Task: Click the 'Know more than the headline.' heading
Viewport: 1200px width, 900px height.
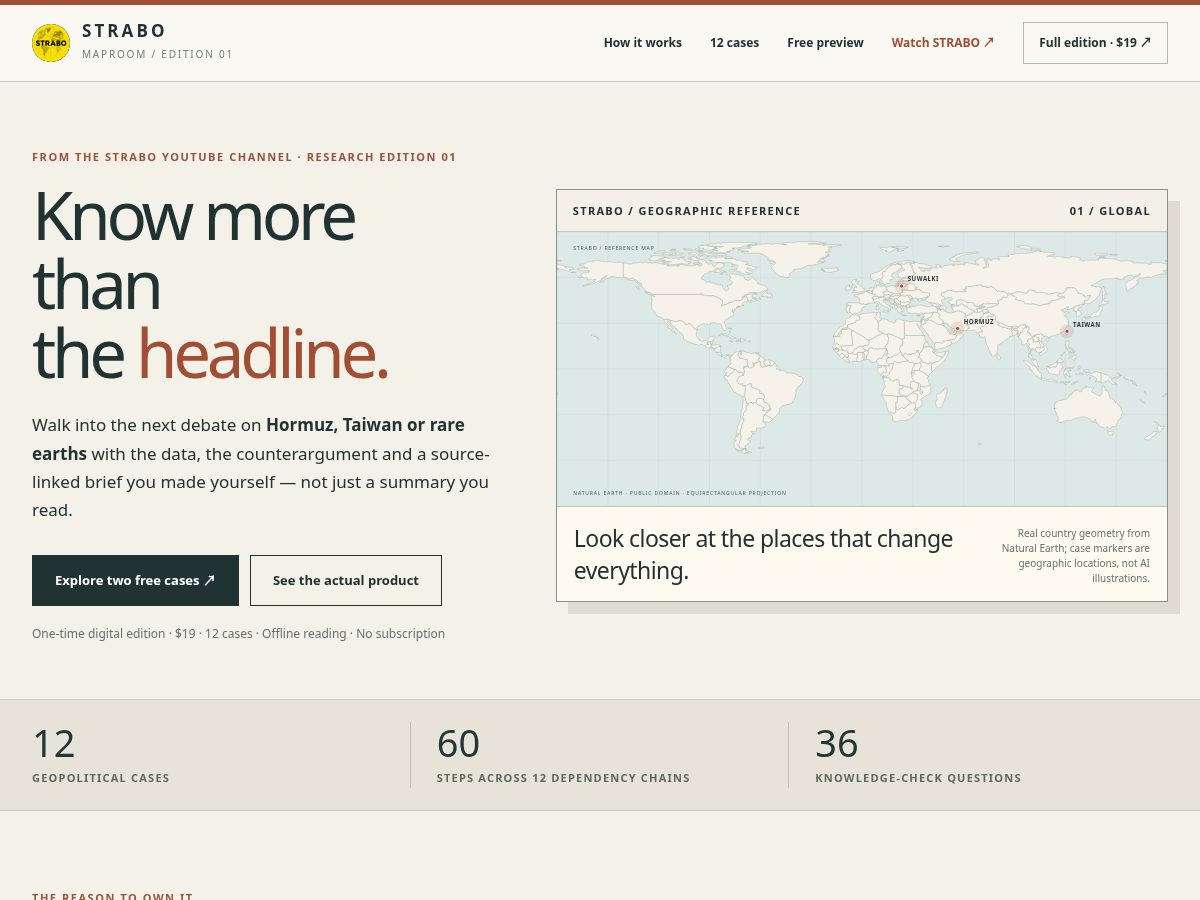Action: coord(210,286)
